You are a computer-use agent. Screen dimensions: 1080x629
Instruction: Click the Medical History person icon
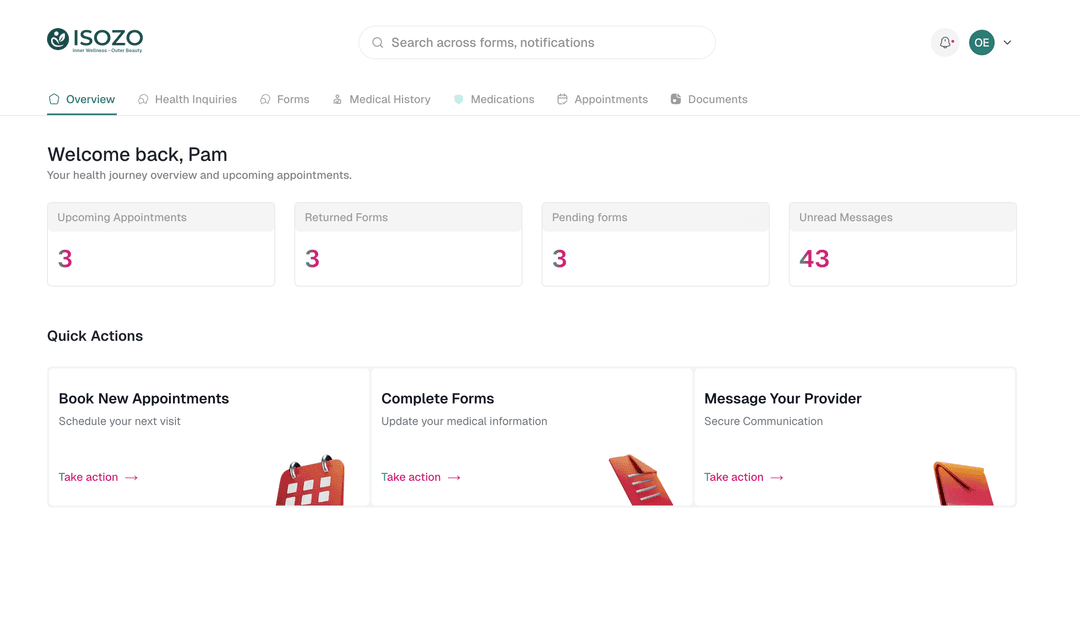pos(338,99)
